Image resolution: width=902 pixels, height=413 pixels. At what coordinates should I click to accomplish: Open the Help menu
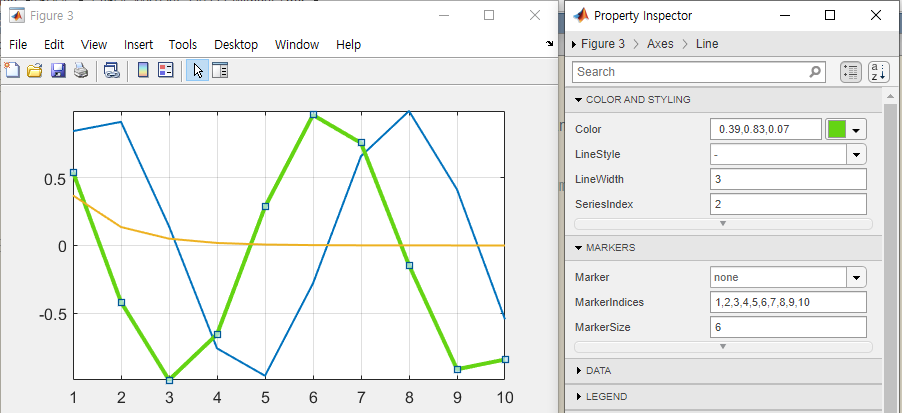coord(349,44)
